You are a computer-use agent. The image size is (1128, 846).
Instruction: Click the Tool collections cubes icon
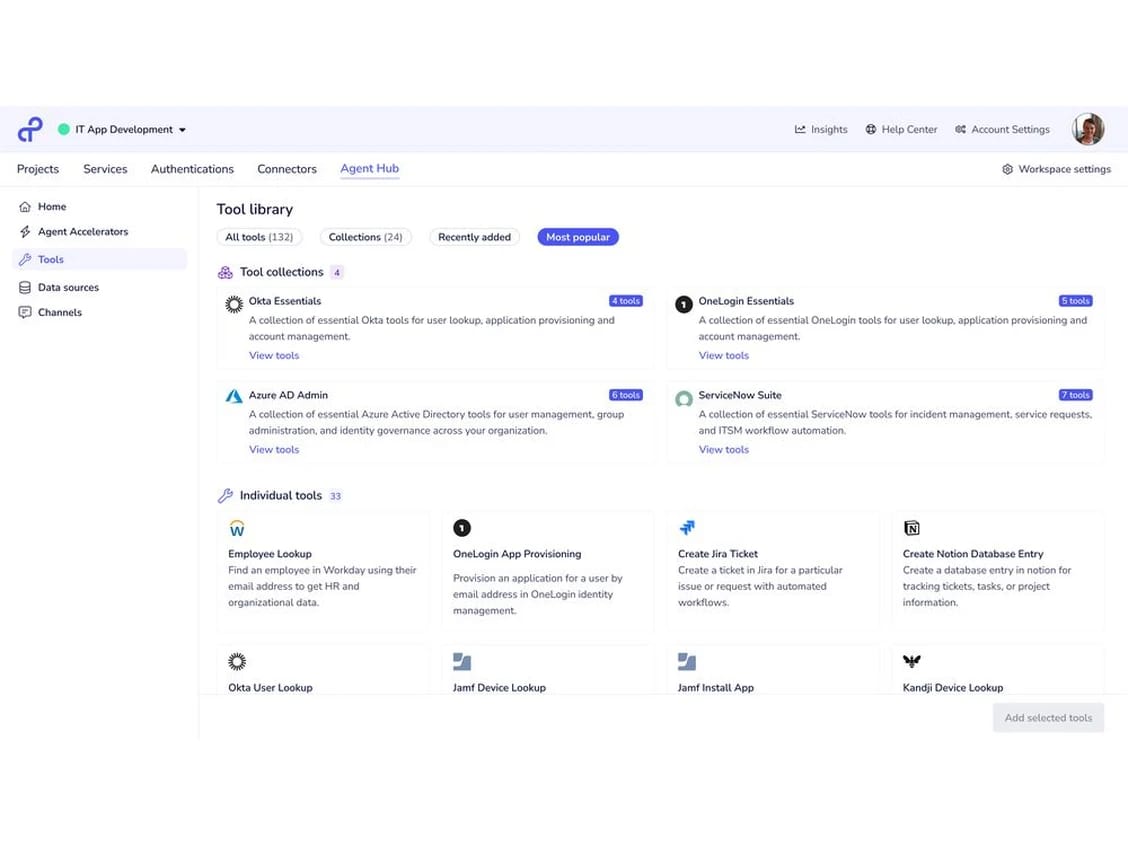(x=225, y=272)
